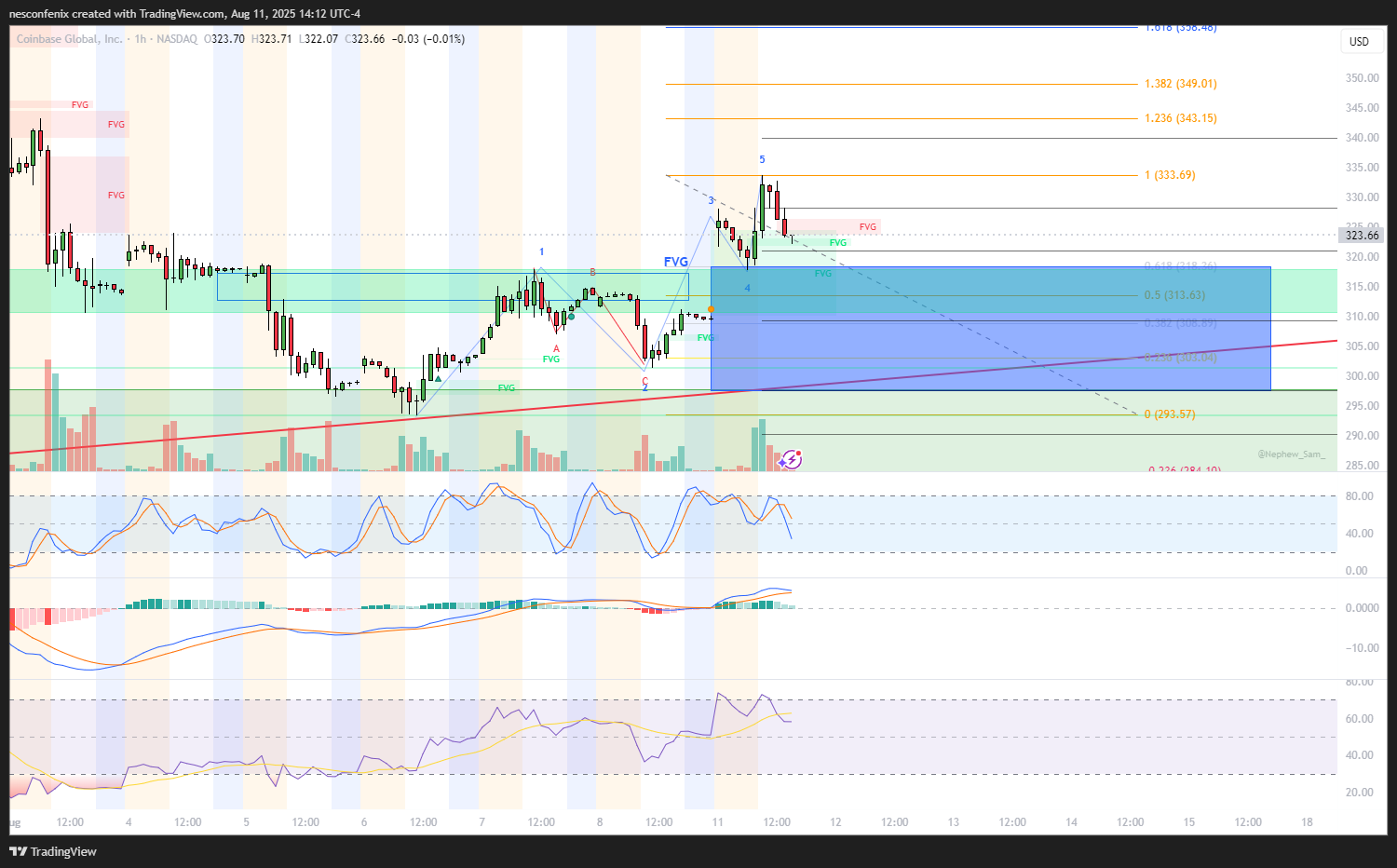Click the 20.00 RSI axis label
The width and height of the screenshot is (1397, 868).
click(x=1360, y=793)
